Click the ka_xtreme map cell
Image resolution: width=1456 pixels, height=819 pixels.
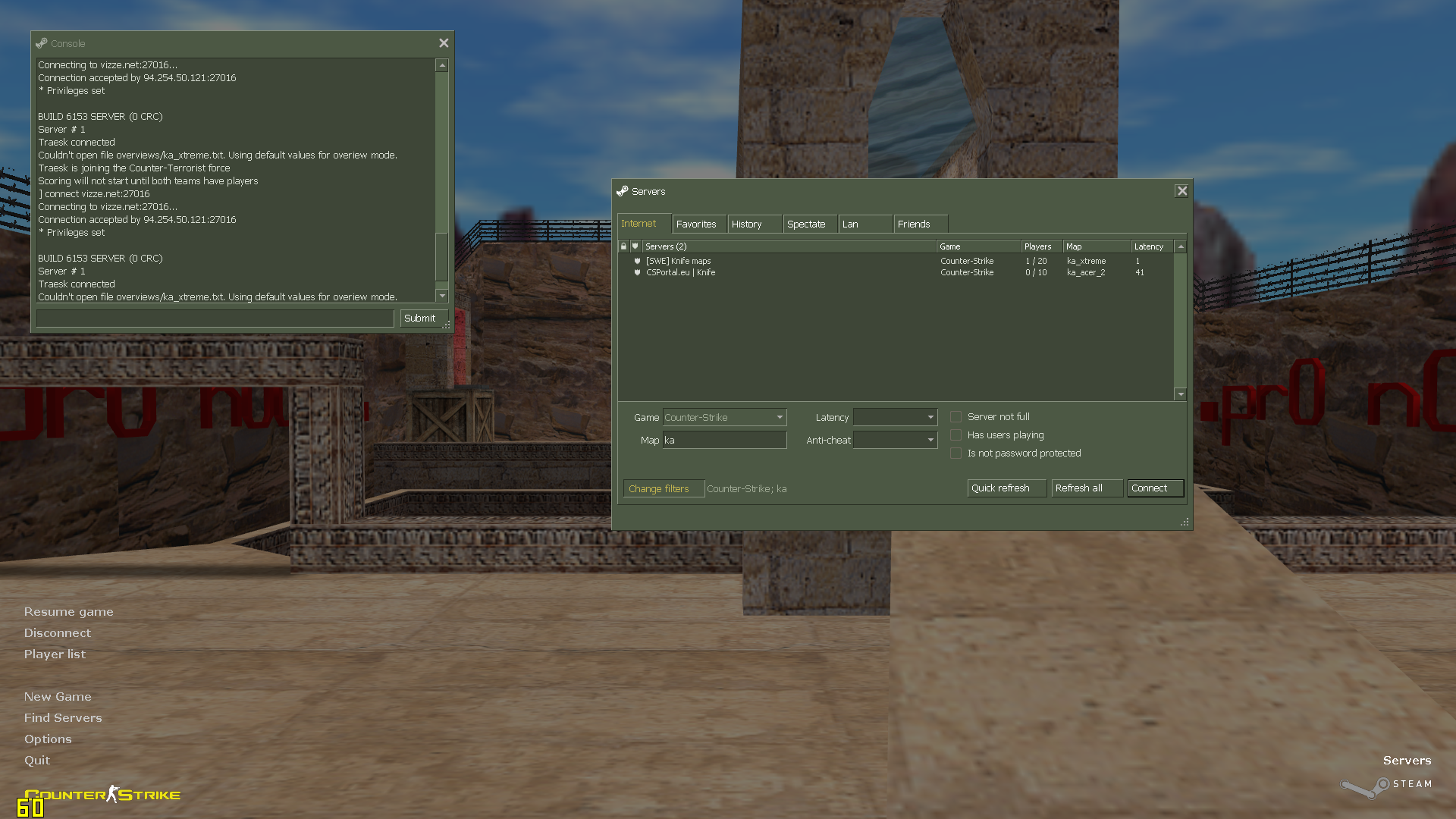[1086, 261]
